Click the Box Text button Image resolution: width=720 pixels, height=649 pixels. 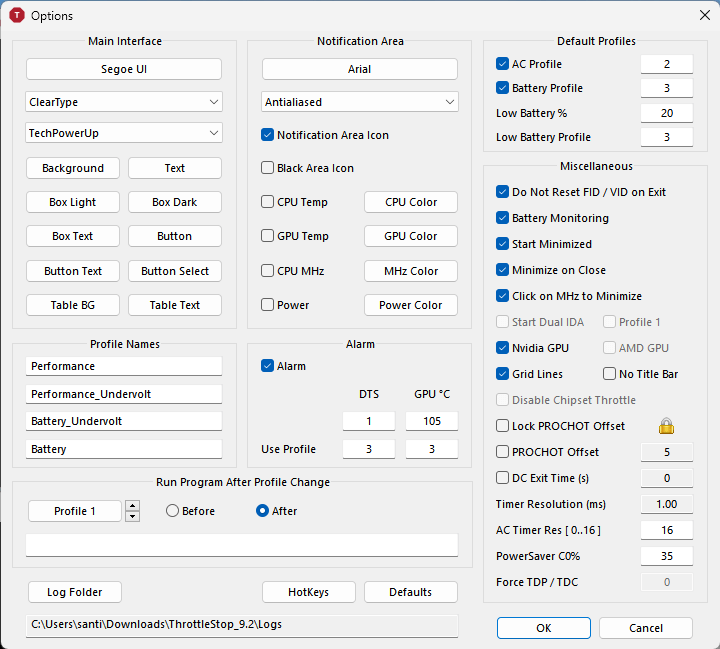(x=73, y=236)
